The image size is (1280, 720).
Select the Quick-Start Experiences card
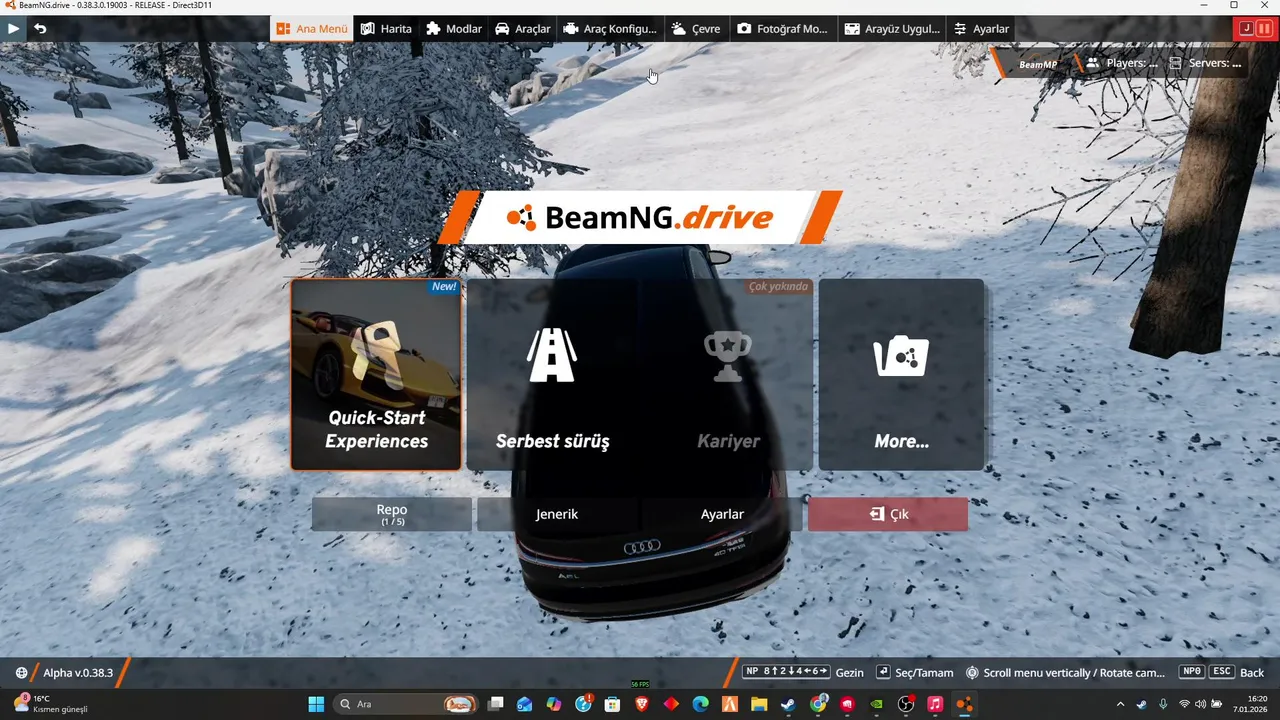pyautogui.click(x=376, y=374)
